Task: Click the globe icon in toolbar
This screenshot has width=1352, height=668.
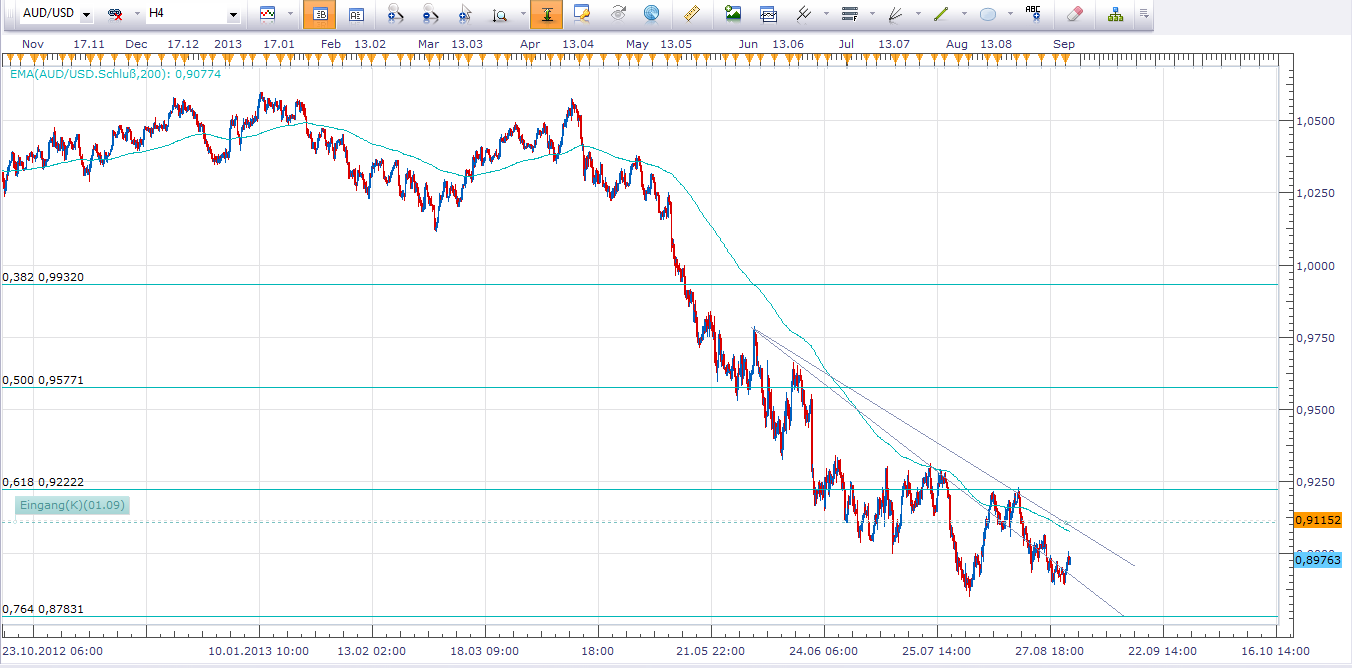Action: tap(652, 15)
